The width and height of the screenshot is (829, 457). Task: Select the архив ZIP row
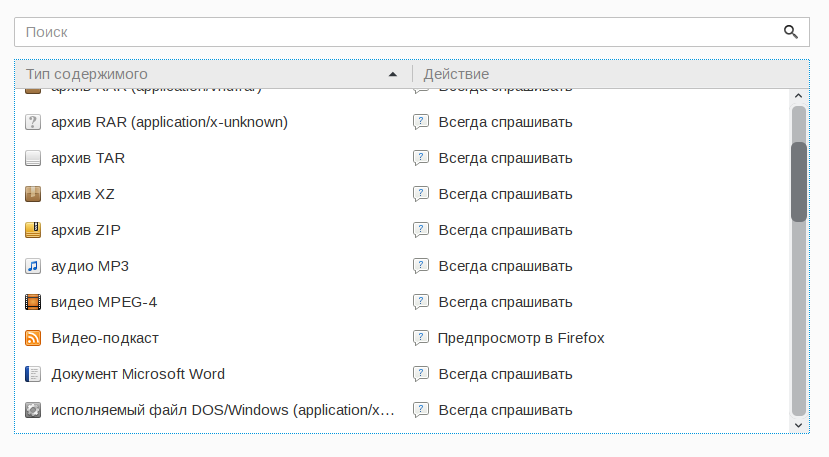403,230
